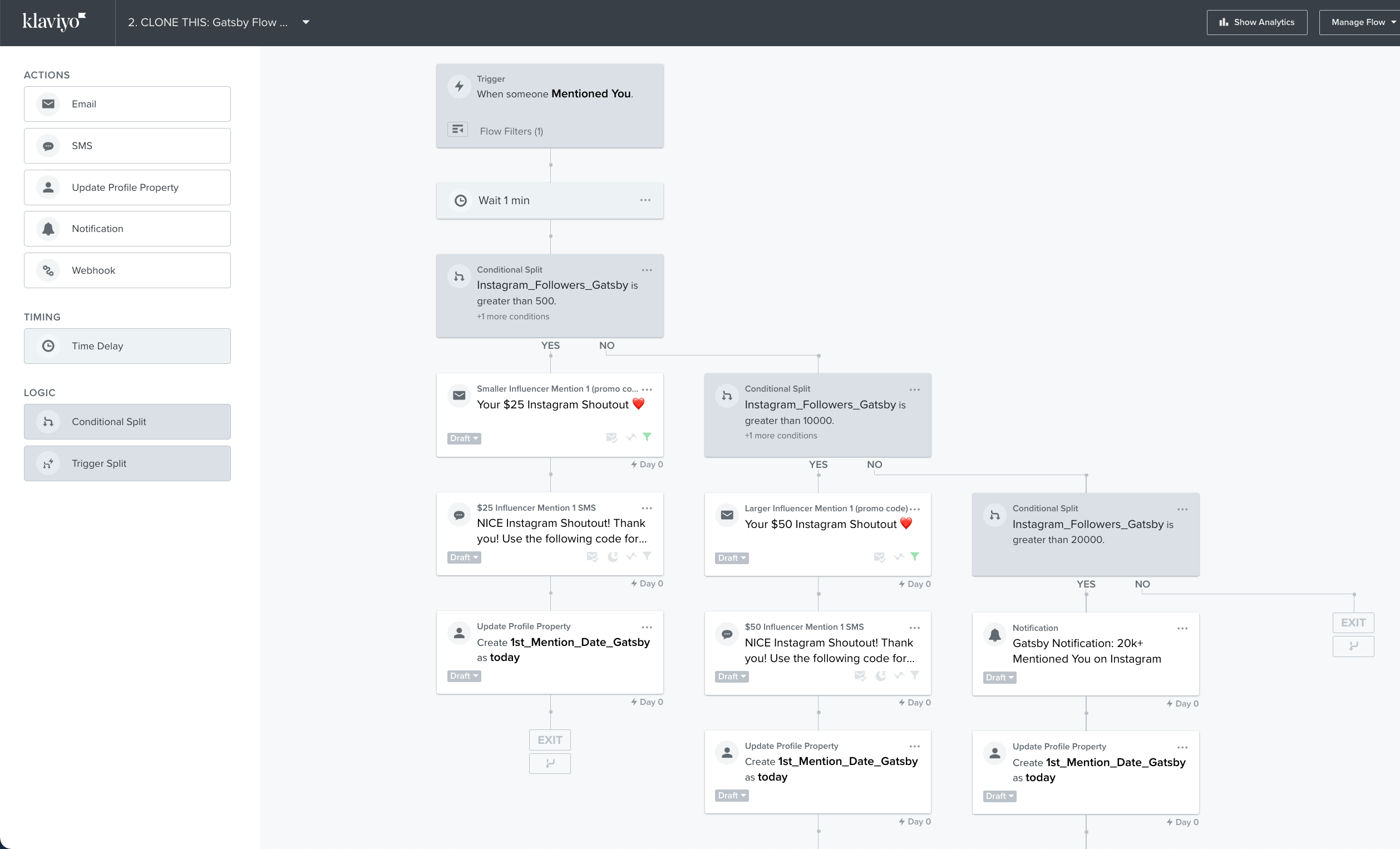Click the LOGIC section heading
Viewport: 1400px width, 849px height.
[x=40, y=393]
